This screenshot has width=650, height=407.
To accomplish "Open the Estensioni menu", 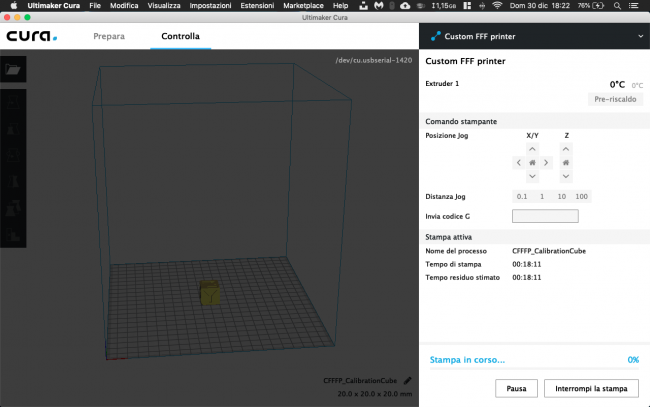I will (257, 6).
